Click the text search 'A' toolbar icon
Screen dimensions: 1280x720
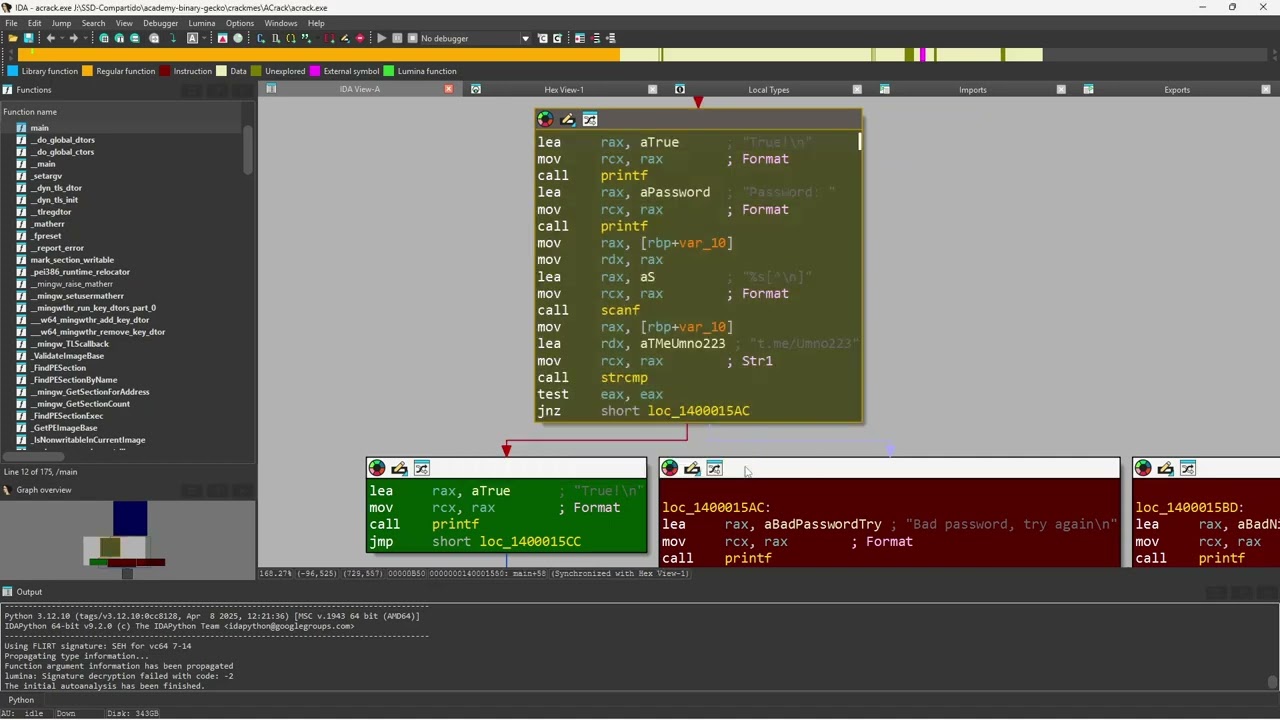[193, 38]
